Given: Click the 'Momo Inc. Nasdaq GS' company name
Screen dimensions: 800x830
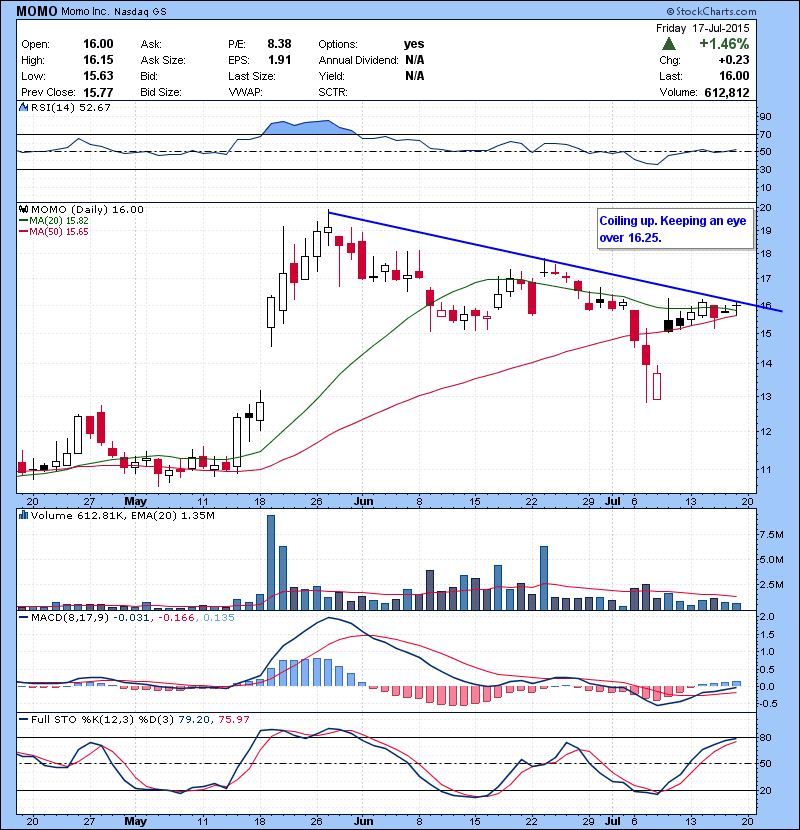Looking at the screenshot, I should 114,12.
